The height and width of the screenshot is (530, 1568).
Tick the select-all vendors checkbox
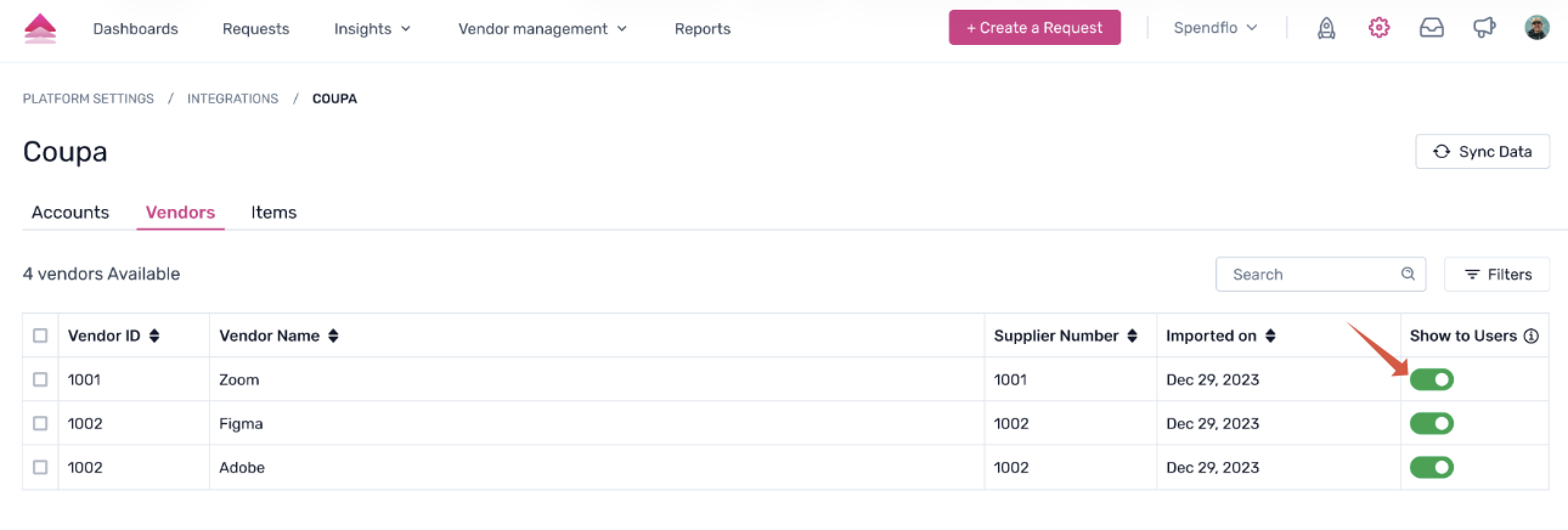click(x=40, y=336)
